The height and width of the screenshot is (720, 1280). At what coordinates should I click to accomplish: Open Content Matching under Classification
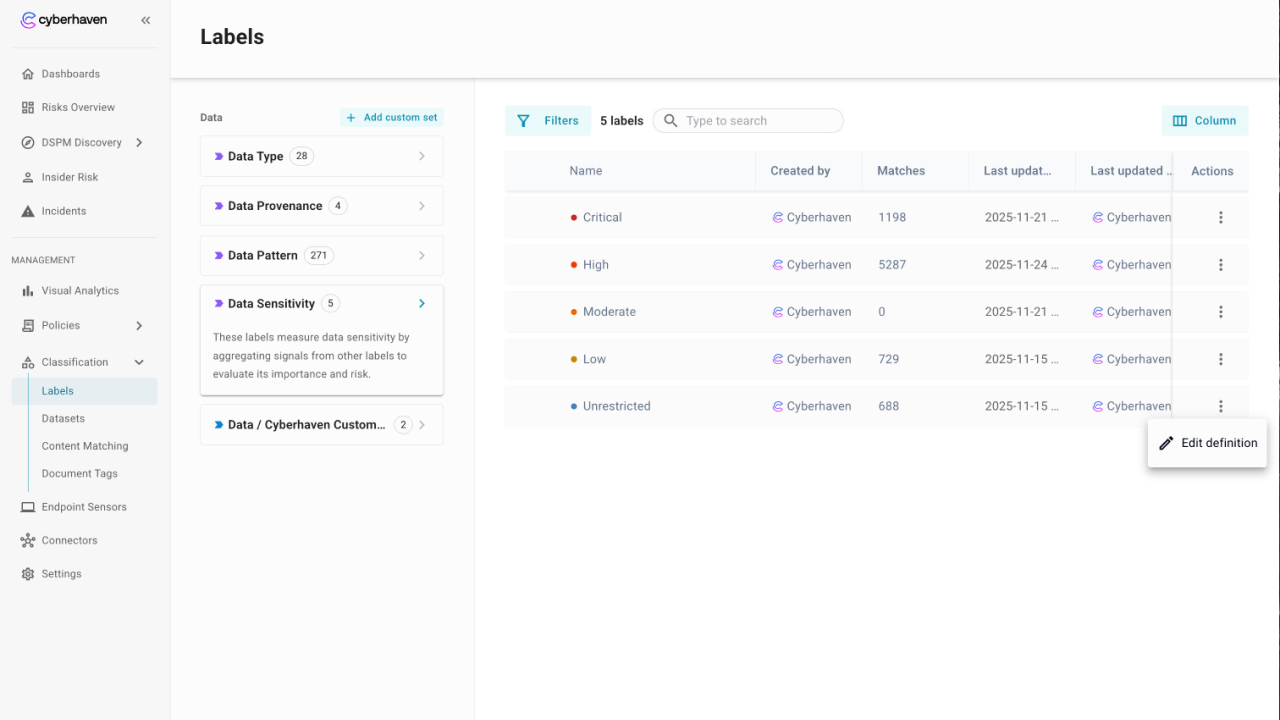(x=84, y=446)
